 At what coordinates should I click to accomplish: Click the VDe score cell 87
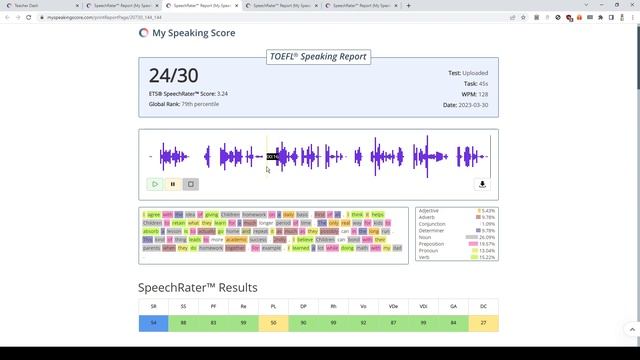tap(393, 323)
